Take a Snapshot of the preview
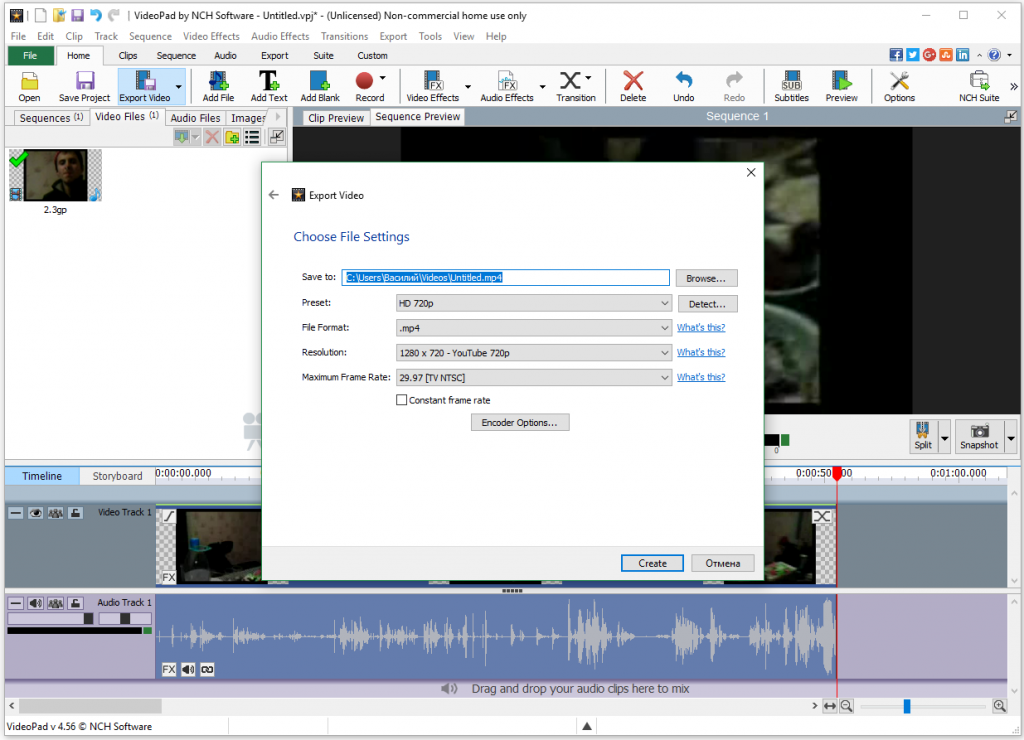Image resolution: width=1024 pixels, height=740 pixels. tap(979, 436)
